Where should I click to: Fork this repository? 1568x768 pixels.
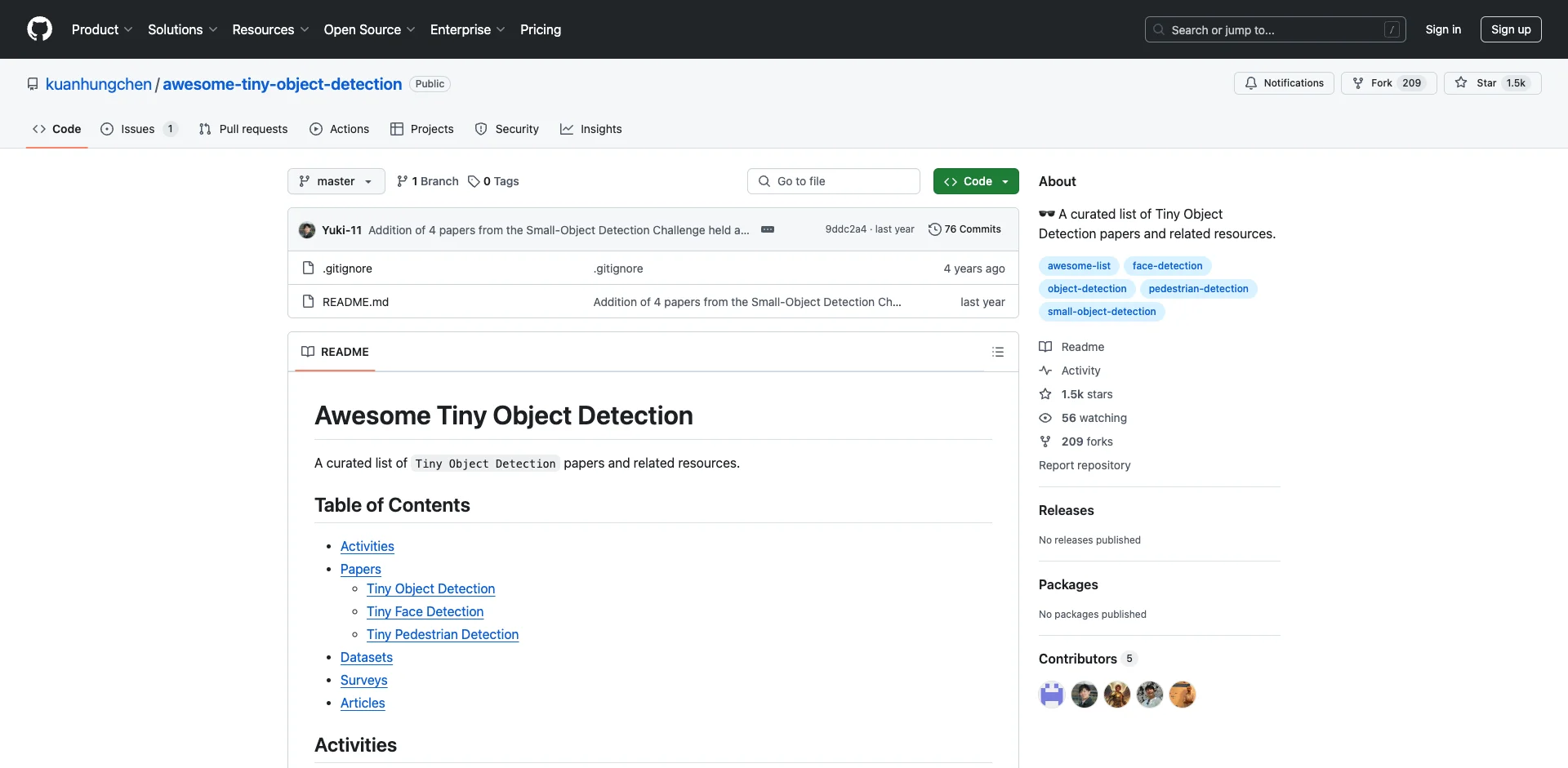coord(1388,83)
